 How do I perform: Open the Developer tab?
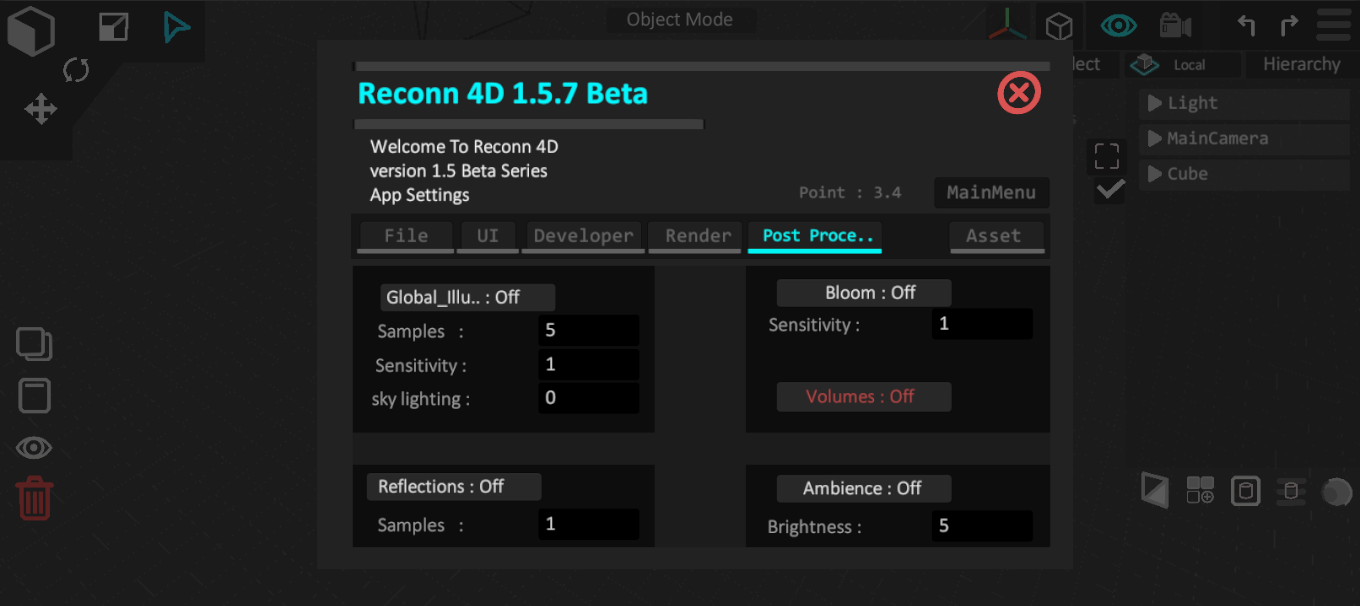583,236
